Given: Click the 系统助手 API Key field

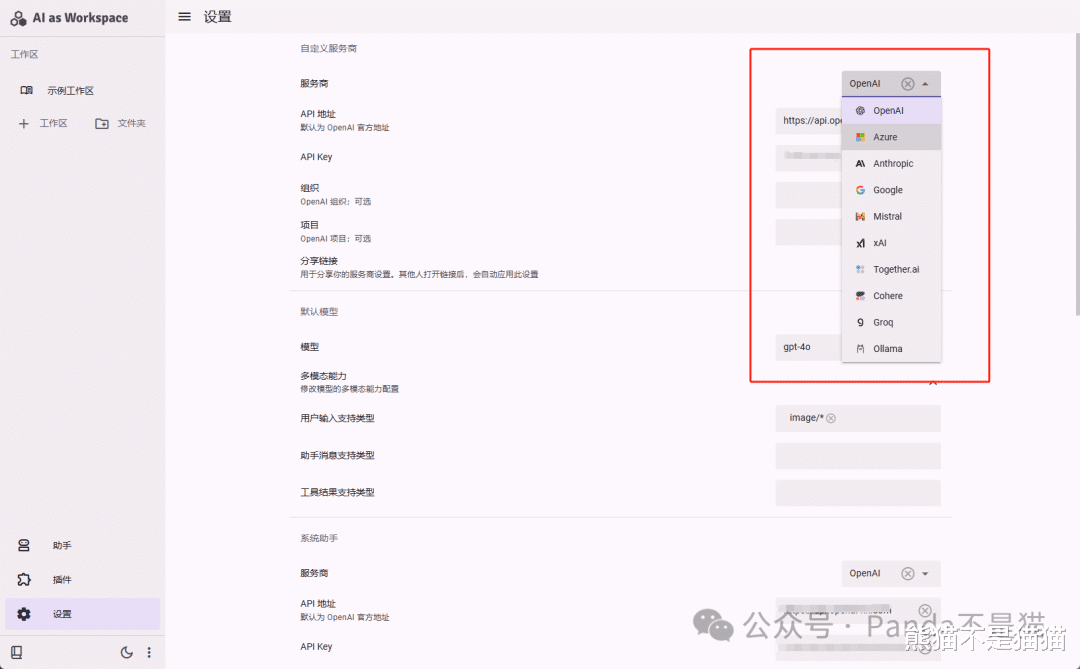Looking at the screenshot, I should pos(858,647).
